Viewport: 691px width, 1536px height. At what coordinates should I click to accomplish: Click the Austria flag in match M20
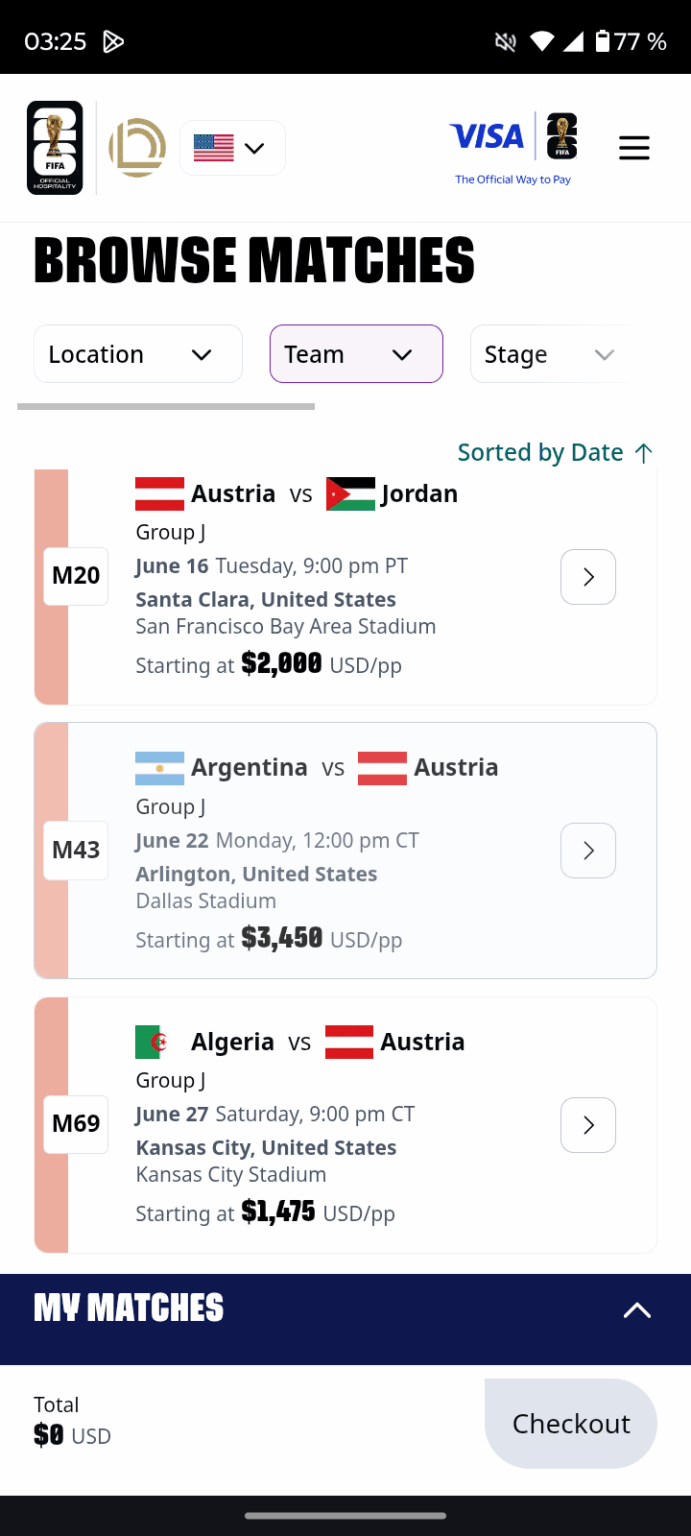coord(157,492)
